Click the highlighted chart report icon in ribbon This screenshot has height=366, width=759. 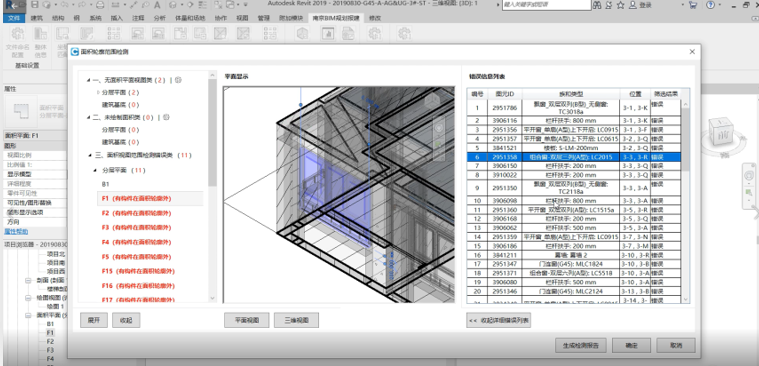[x=329, y=33]
